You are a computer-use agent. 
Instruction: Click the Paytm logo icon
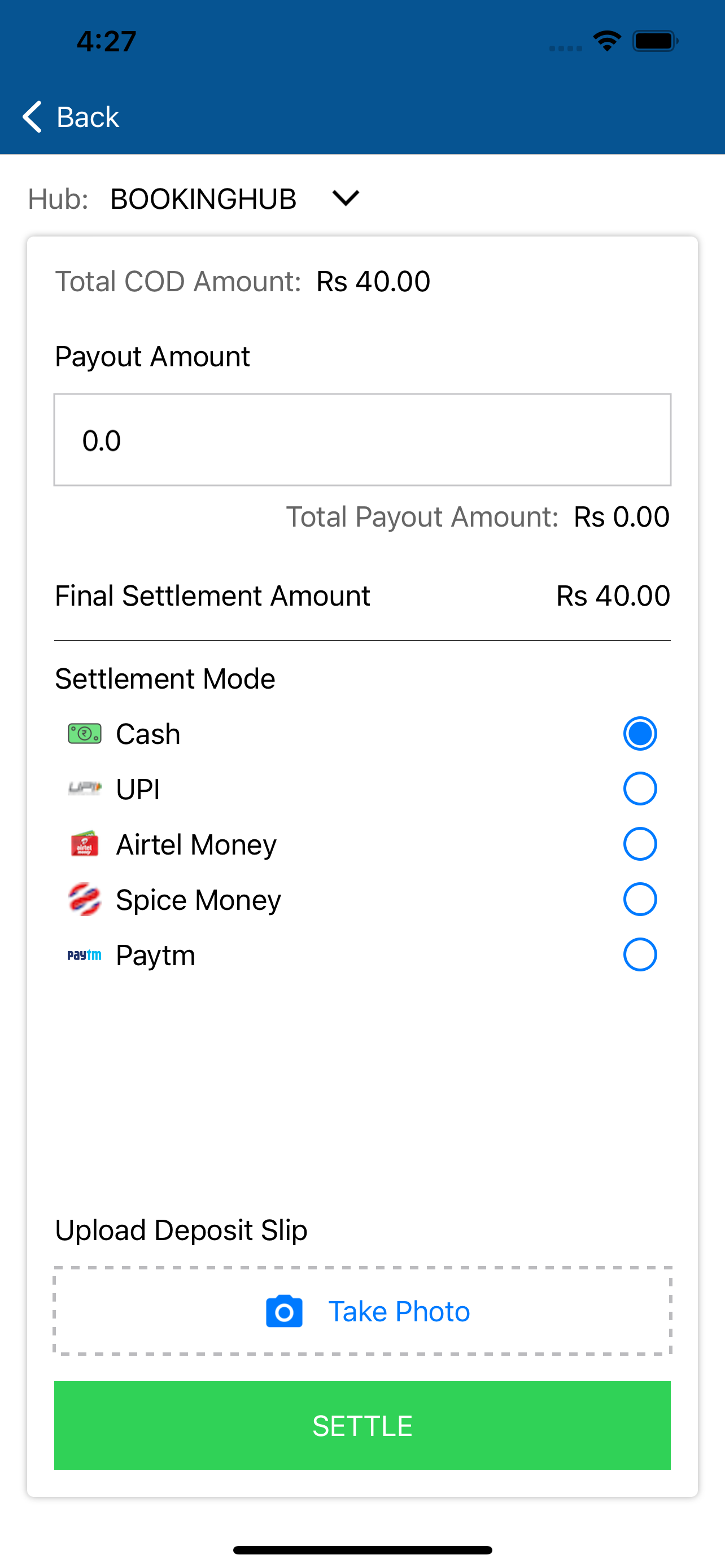point(85,954)
